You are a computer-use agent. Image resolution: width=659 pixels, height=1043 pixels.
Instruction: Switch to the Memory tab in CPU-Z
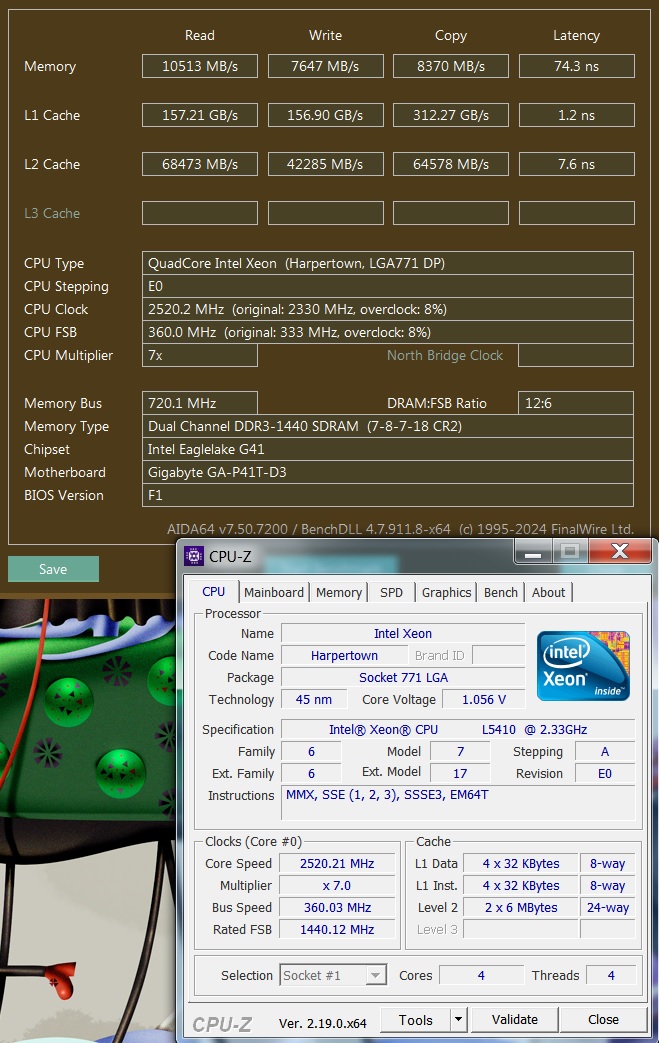pos(338,592)
